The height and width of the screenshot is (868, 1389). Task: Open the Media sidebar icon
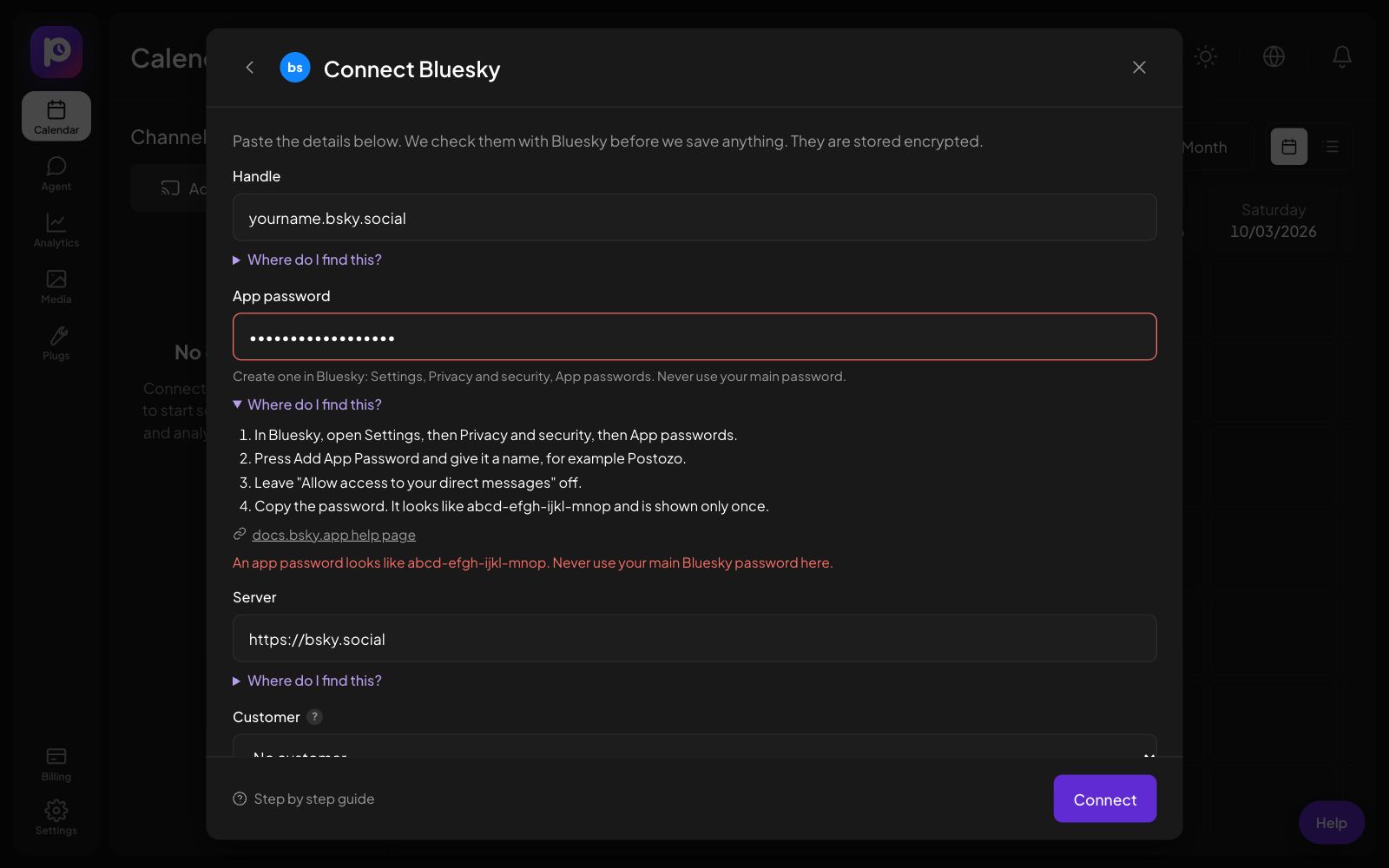[56, 286]
